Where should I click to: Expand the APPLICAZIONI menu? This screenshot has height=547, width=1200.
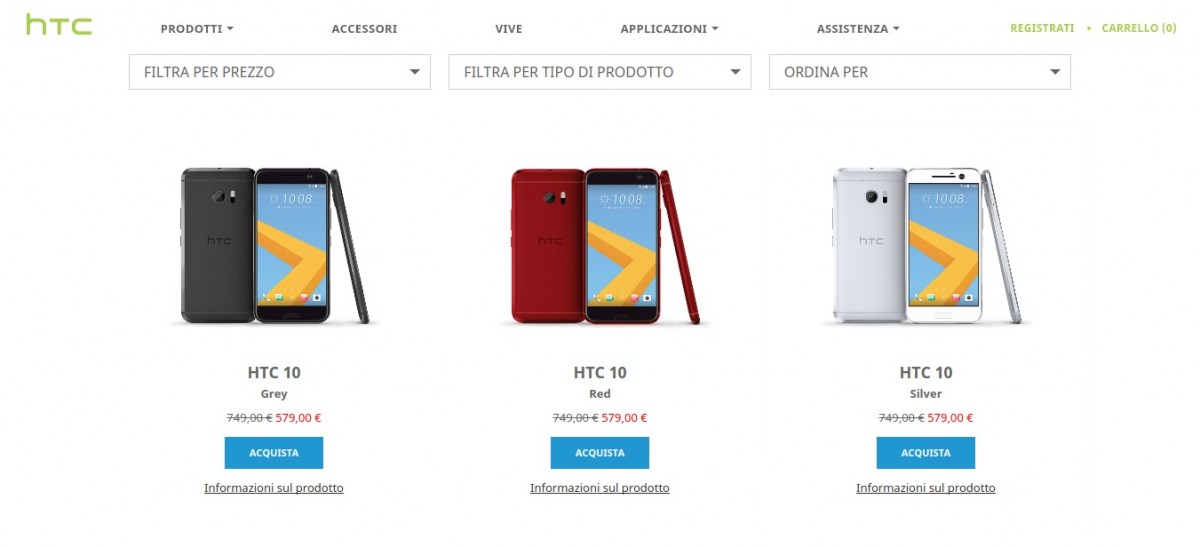669,29
